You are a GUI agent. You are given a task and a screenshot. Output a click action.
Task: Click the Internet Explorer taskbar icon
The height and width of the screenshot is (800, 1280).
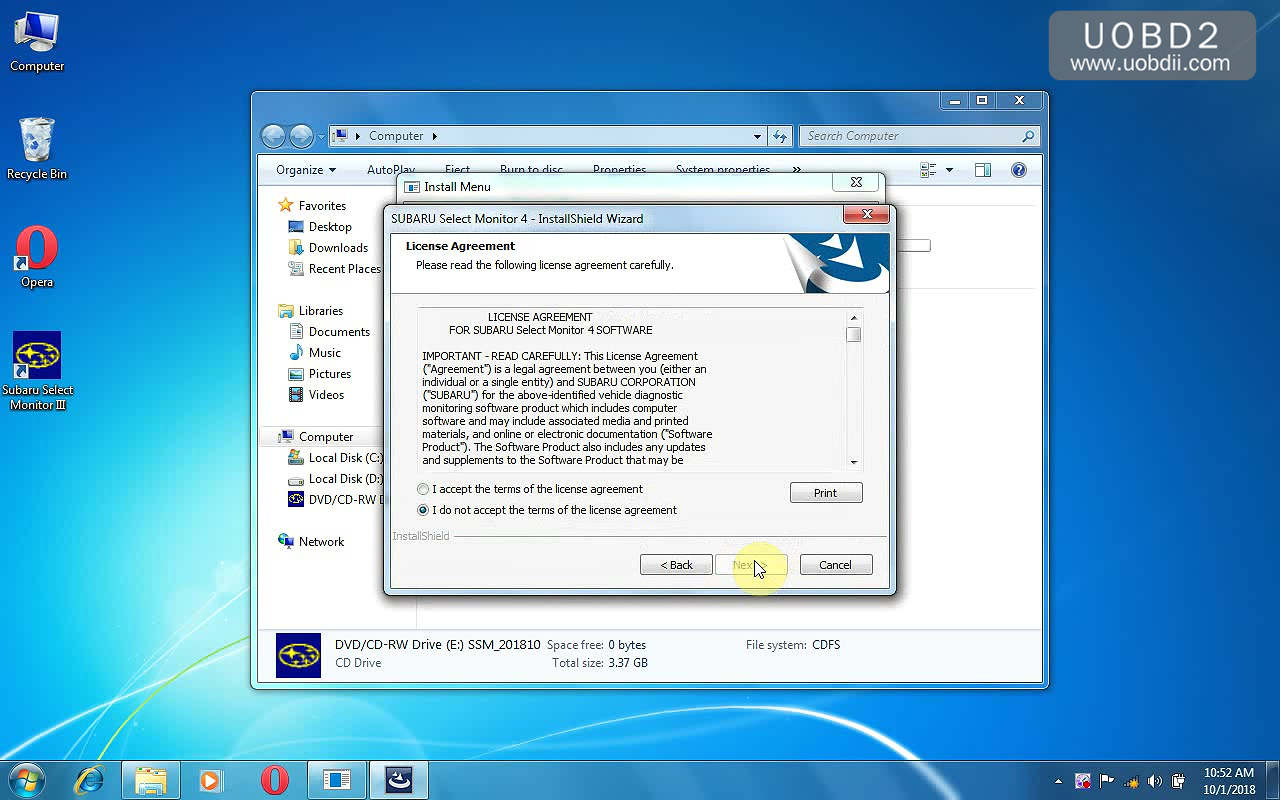[x=89, y=780]
